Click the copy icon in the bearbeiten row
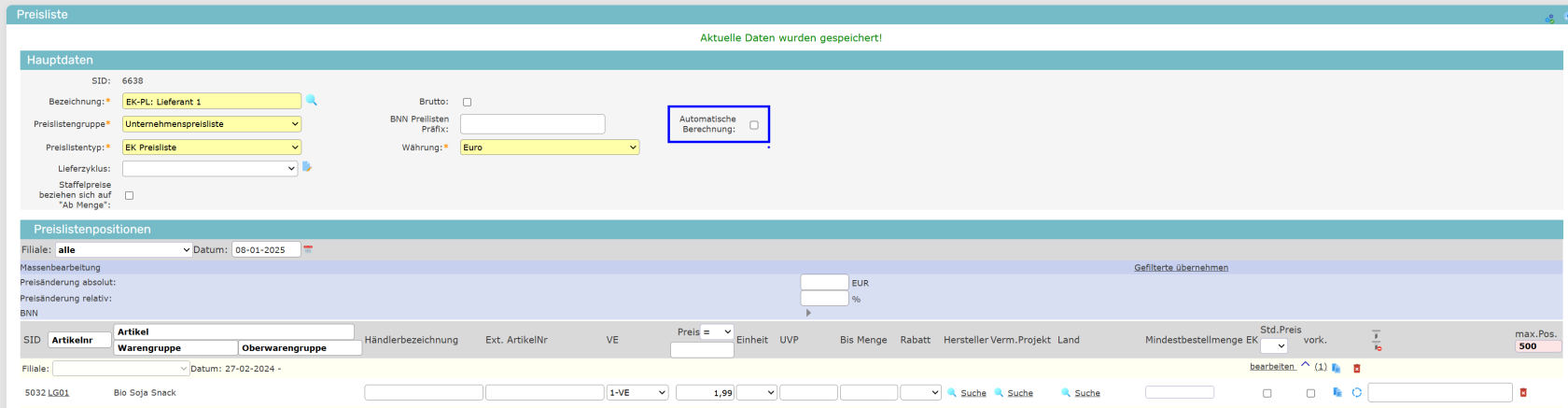The image size is (1568, 408). click(x=1337, y=368)
